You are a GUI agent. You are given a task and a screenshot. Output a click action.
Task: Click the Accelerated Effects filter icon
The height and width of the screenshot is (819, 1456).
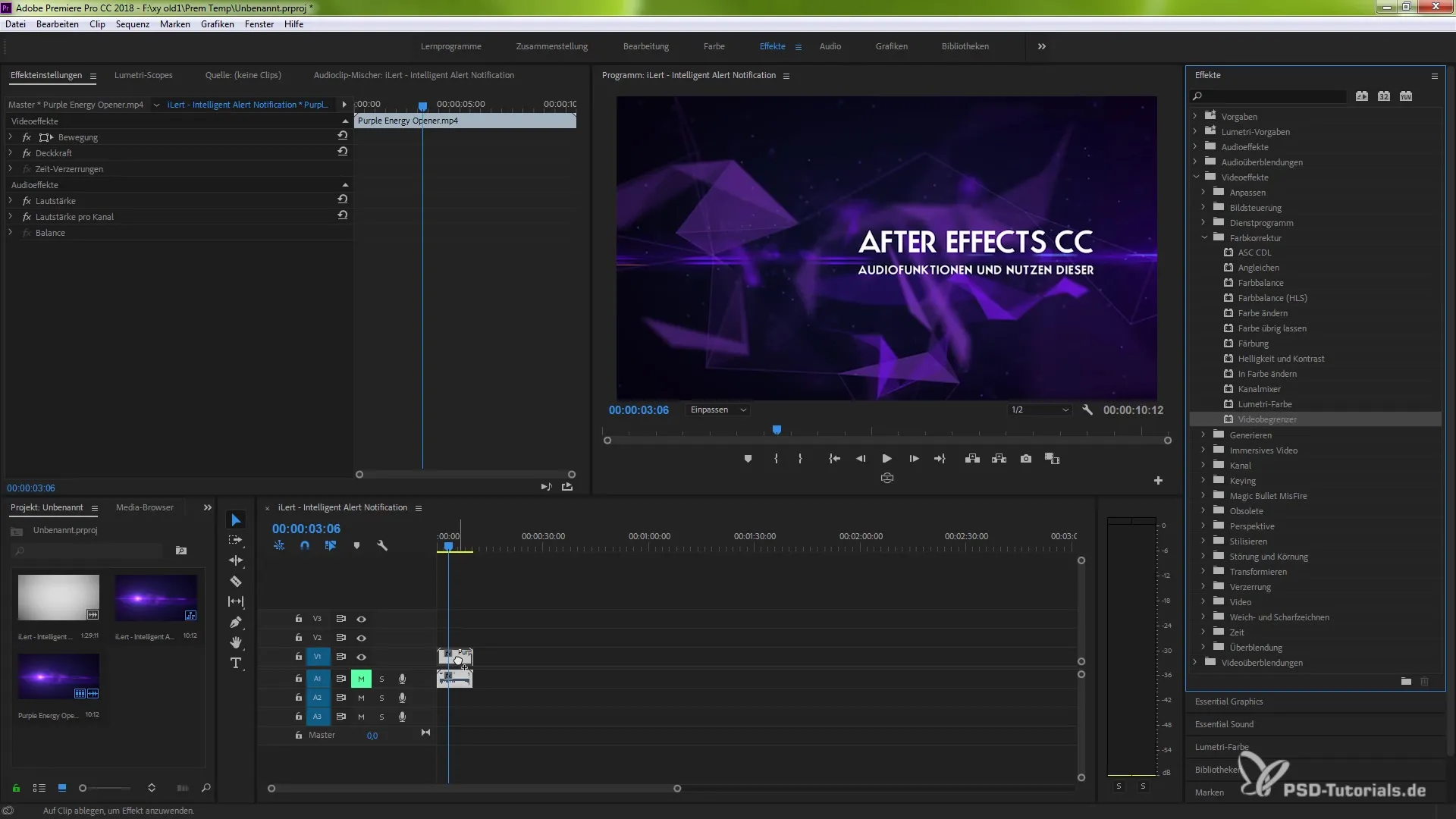[x=1362, y=96]
